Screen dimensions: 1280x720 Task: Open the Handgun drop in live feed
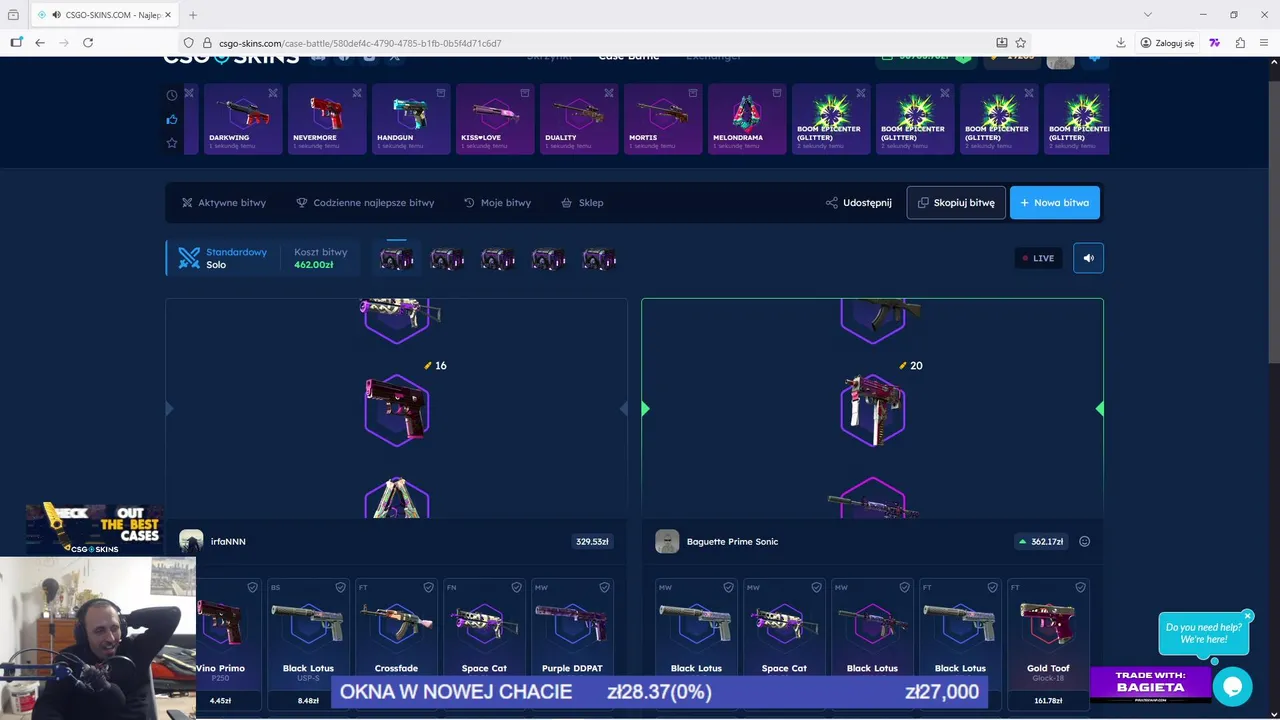(411, 119)
